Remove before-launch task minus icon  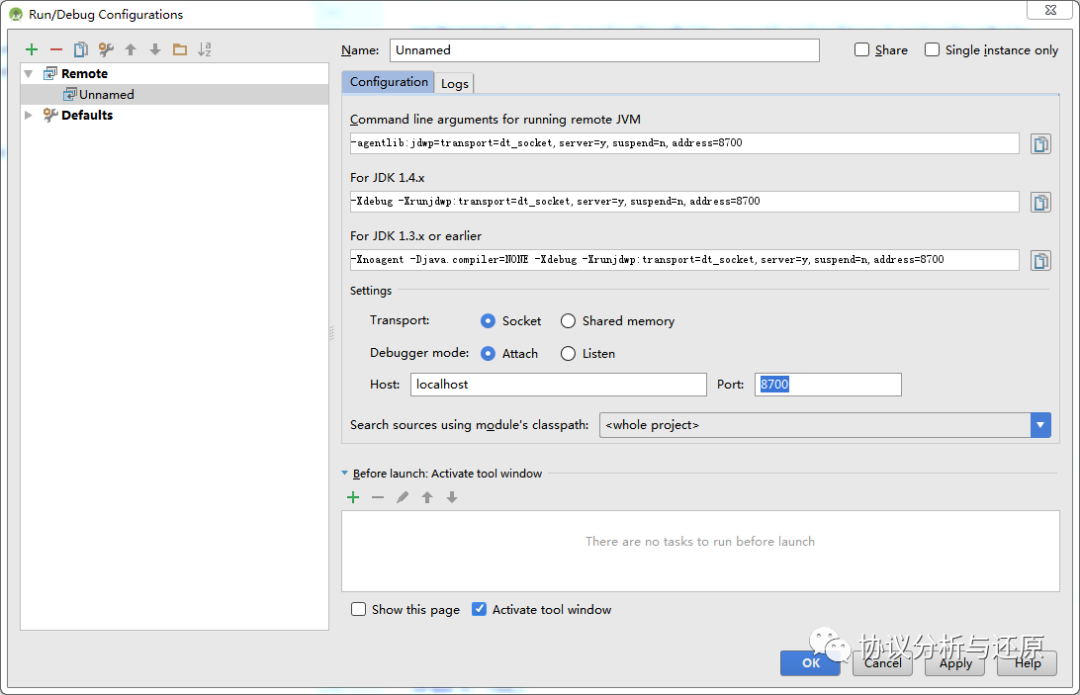377,497
